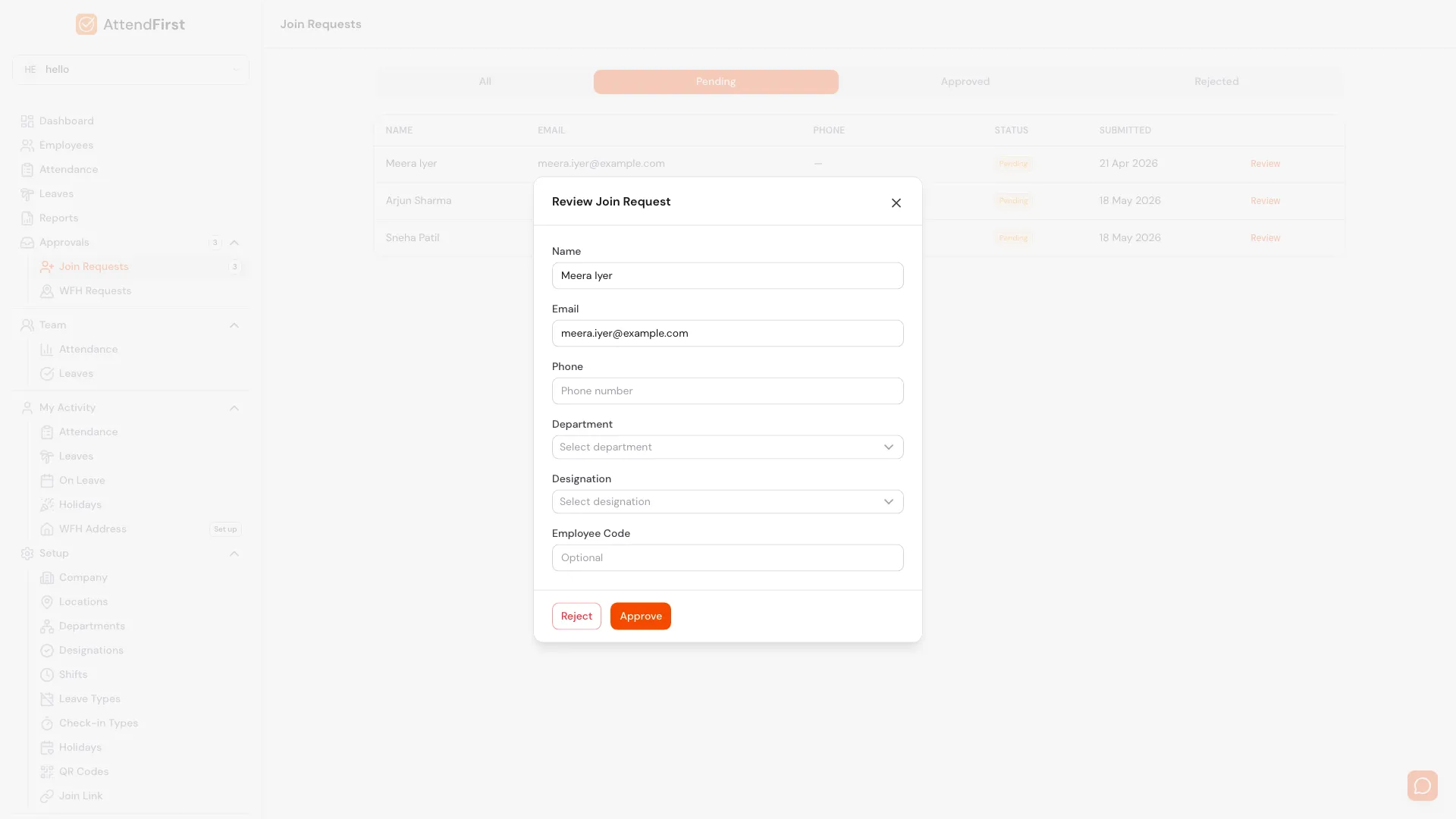Collapse the Setup section chevron

click(x=234, y=554)
